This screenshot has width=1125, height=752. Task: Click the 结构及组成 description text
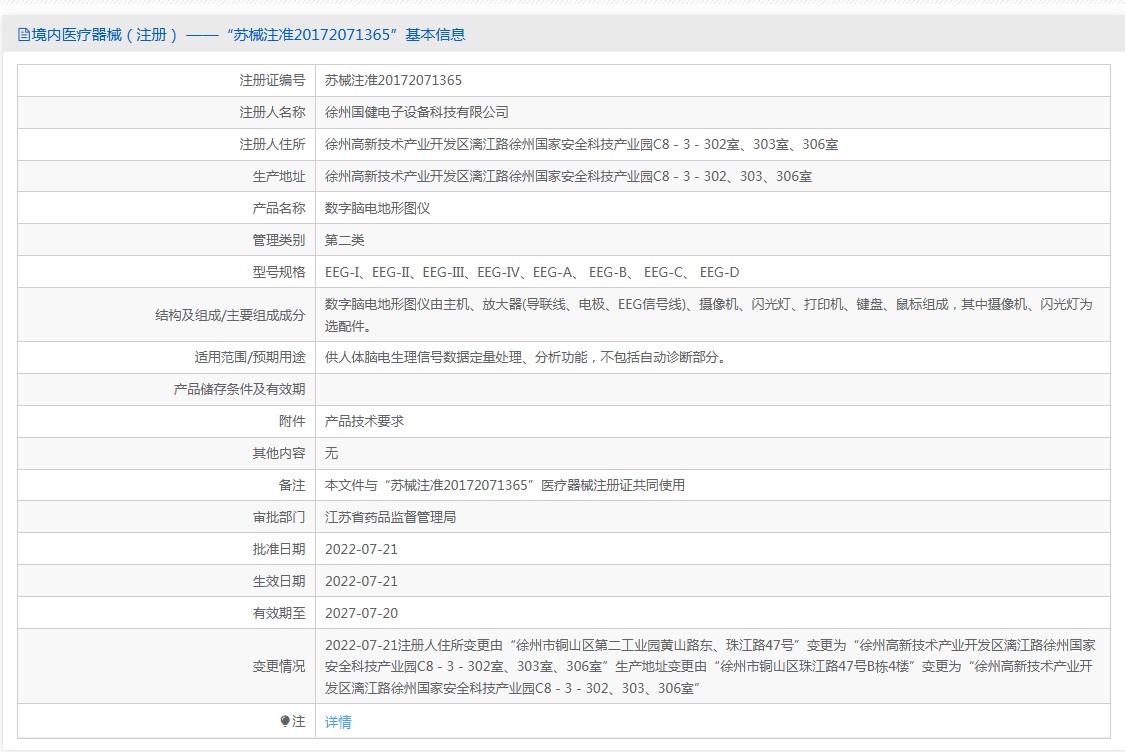(x=708, y=314)
